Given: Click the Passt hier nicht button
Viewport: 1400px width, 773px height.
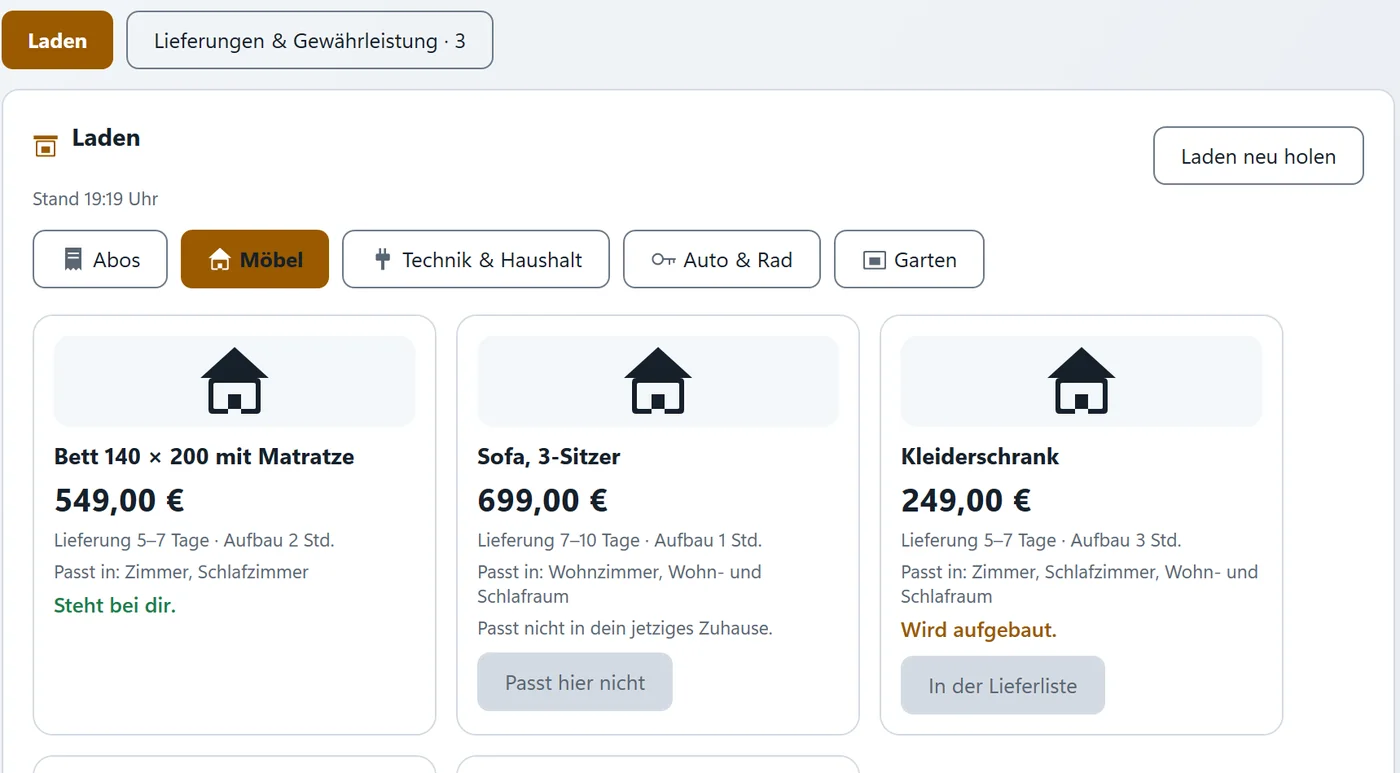Looking at the screenshot, I should tap(575, 682).
